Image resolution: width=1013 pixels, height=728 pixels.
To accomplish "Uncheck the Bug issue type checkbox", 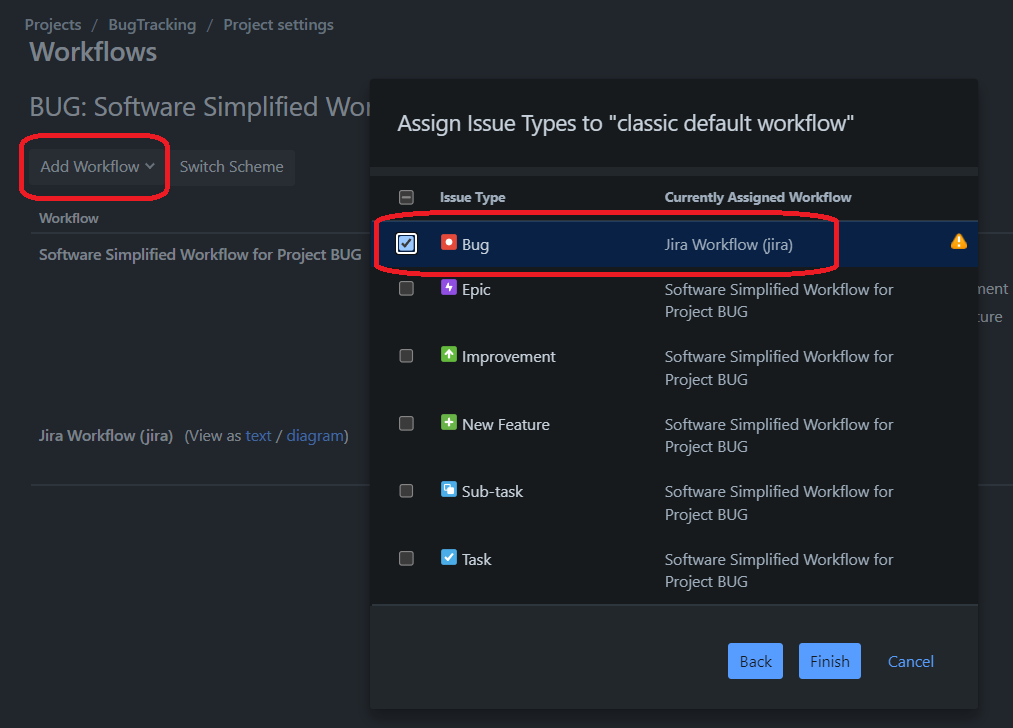I will (406, 244).
